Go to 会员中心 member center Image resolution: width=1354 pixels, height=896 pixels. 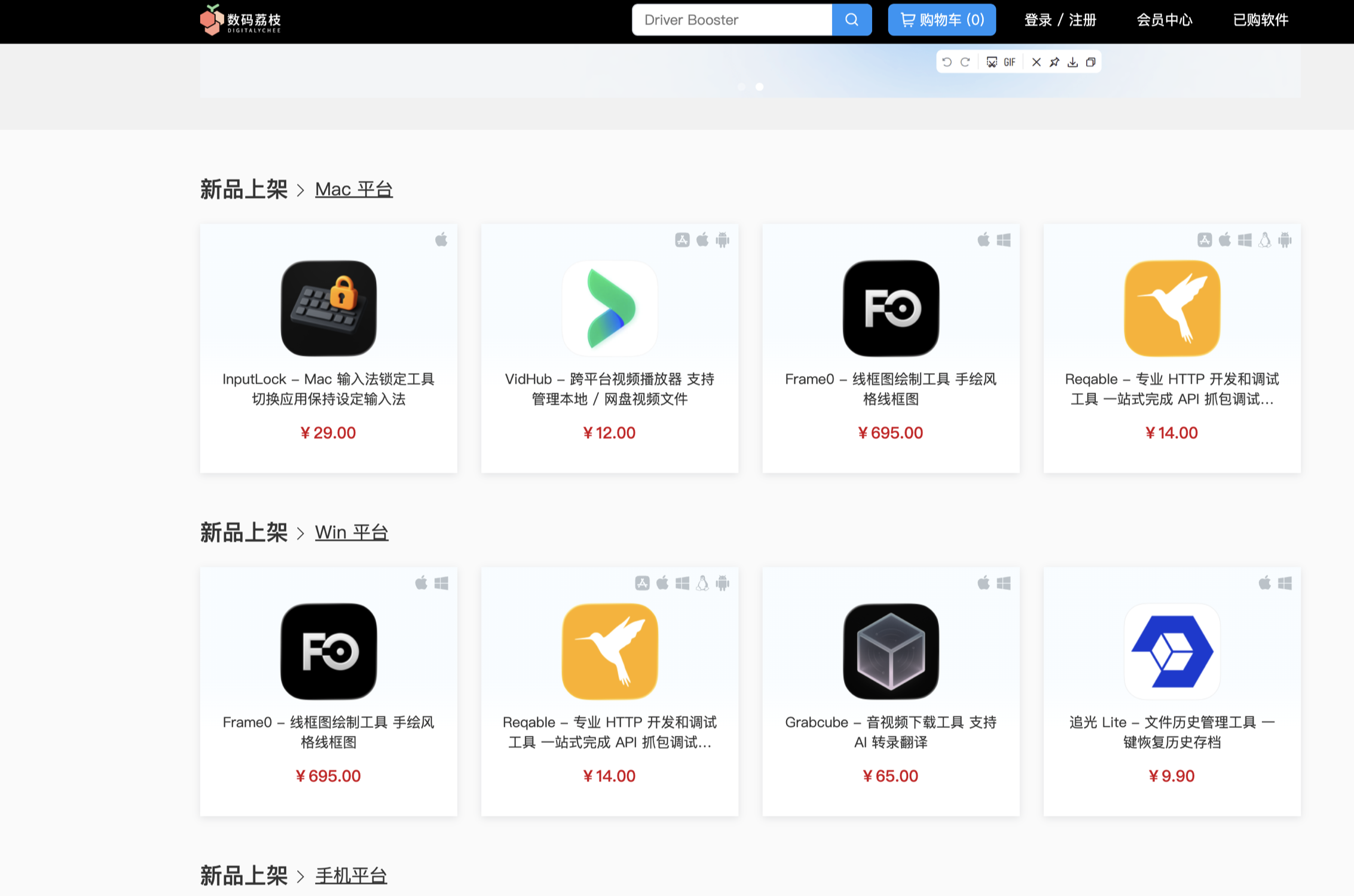(1164, 20)
